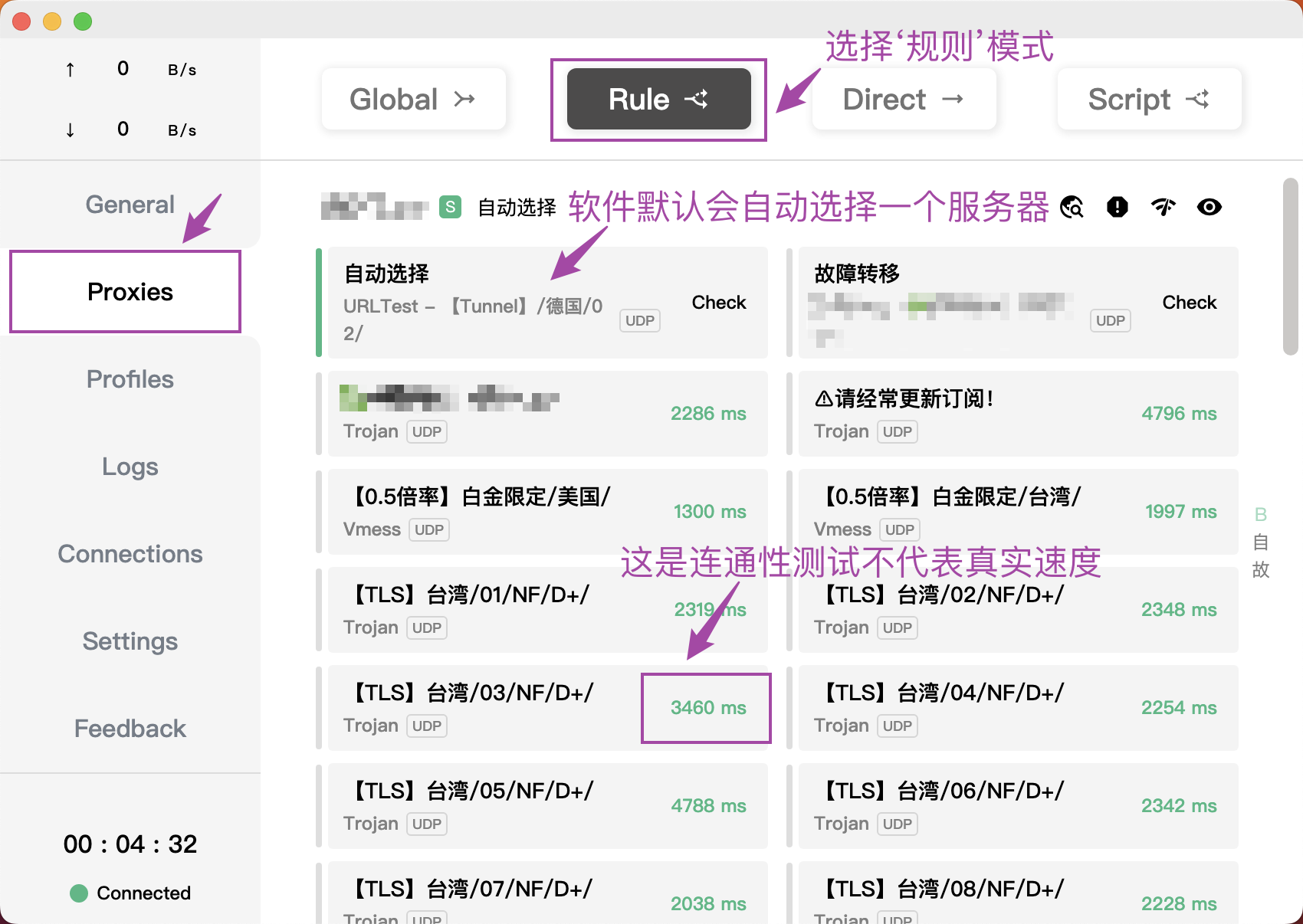The image size is (1303, 924).
Task: Click the exclamation alert icon in group header
Action: pyautogui.click(x=1118, y=207)
